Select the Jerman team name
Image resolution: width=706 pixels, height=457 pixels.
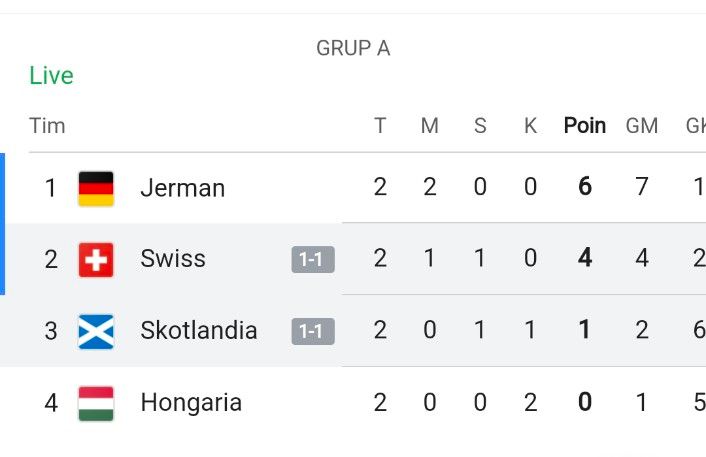(183, 188)
